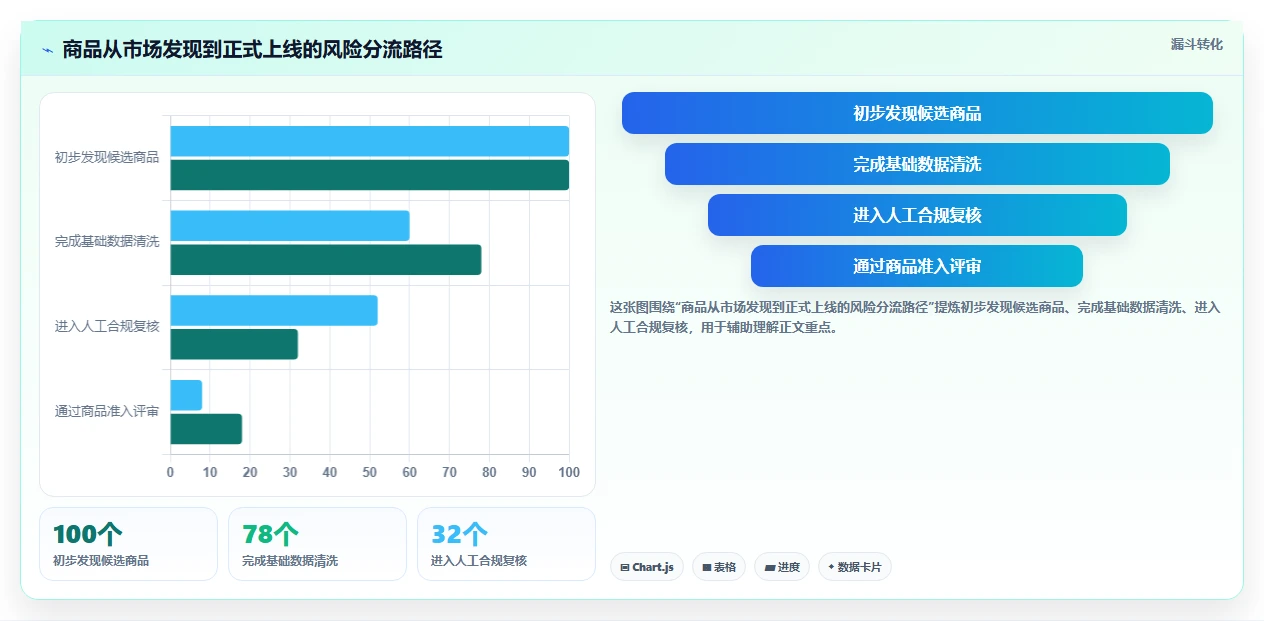
Task: Click the icon inside the Chart.js chip
Action: click(x=625, y=567)
